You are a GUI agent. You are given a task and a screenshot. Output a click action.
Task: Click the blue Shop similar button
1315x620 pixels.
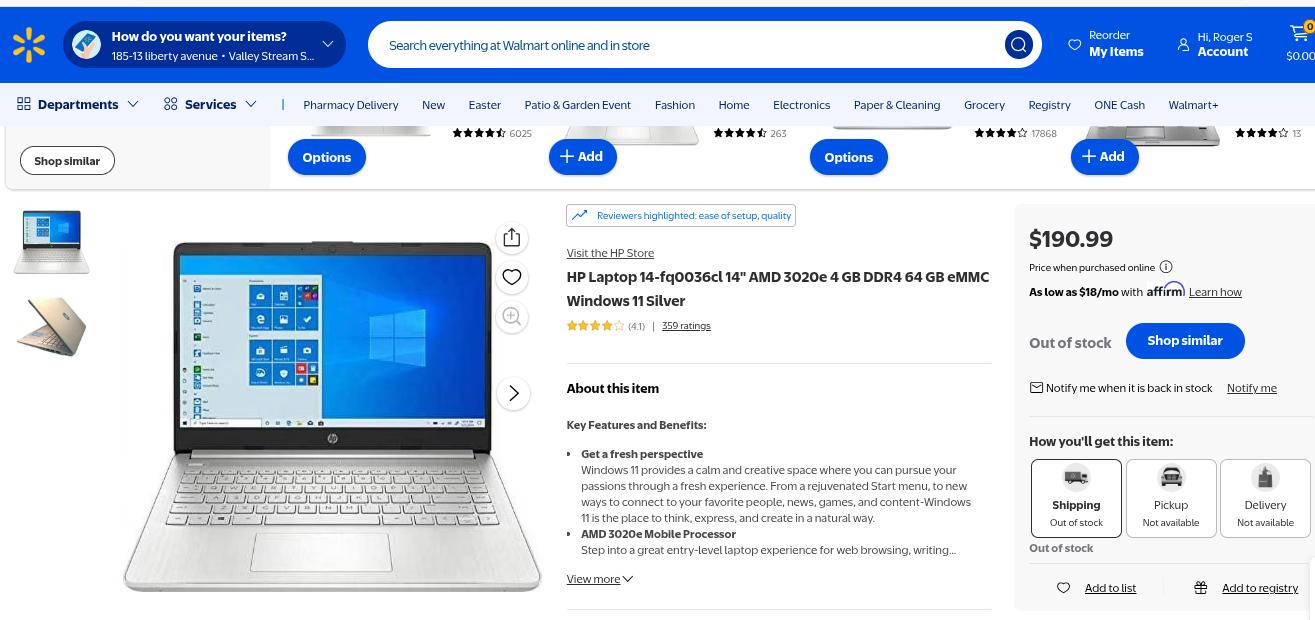point(1185,341)
